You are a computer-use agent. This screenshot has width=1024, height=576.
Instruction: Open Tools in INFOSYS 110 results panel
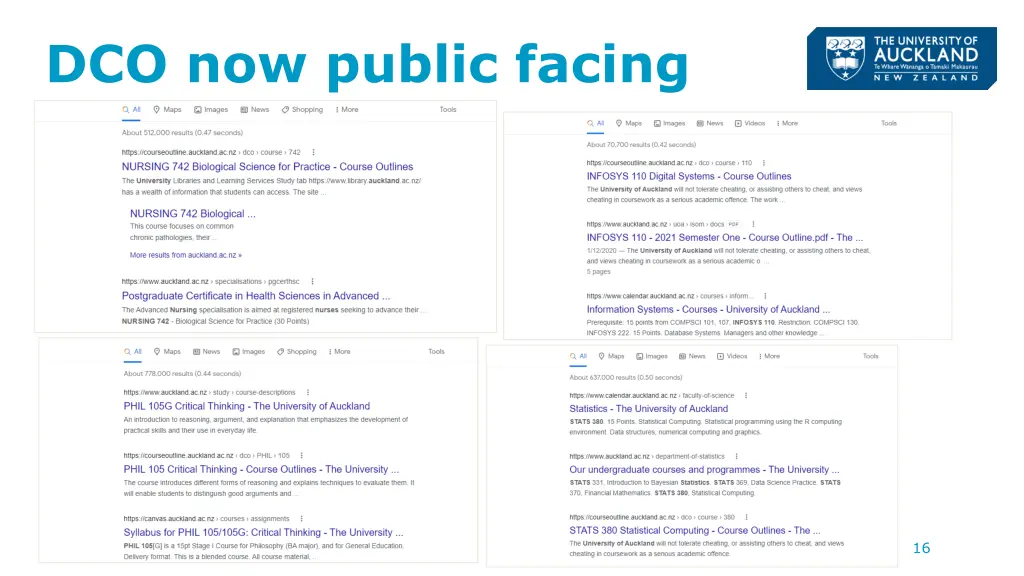tap(889, 123)
